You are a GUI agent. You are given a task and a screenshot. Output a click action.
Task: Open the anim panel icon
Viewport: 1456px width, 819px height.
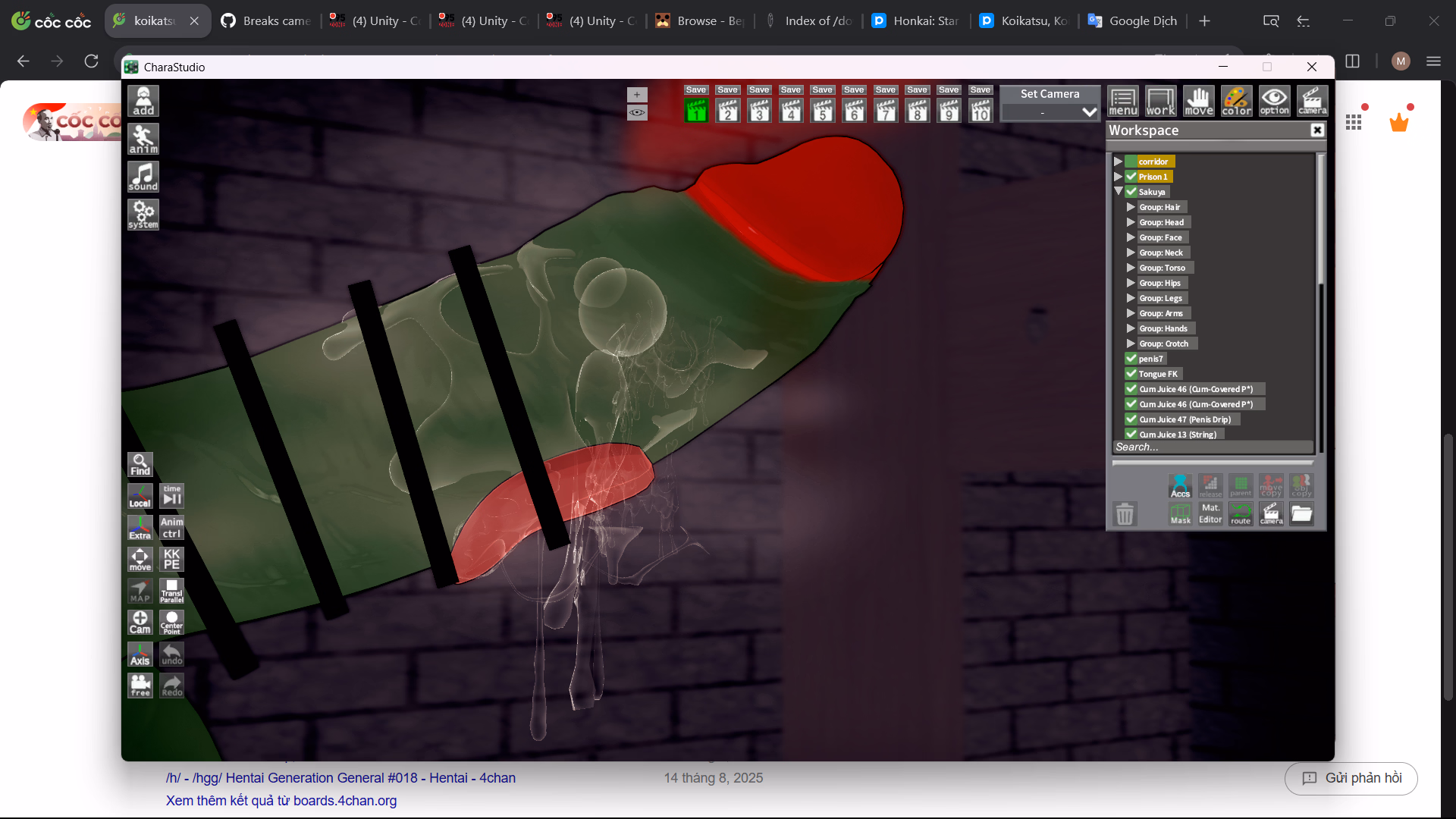[143, 139]
